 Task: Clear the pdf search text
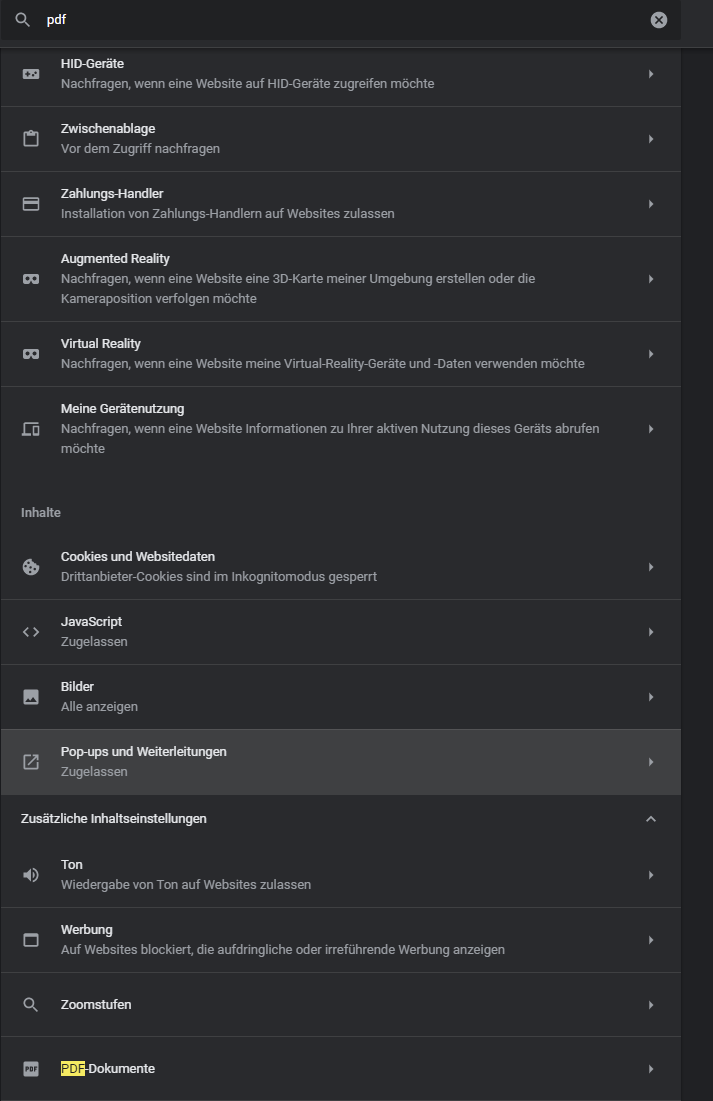click(x=659, y=20)
